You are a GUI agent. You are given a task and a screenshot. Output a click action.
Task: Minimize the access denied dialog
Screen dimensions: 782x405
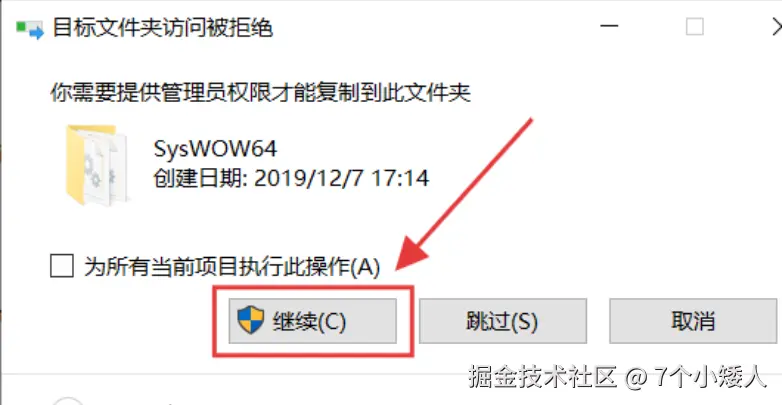609,27
